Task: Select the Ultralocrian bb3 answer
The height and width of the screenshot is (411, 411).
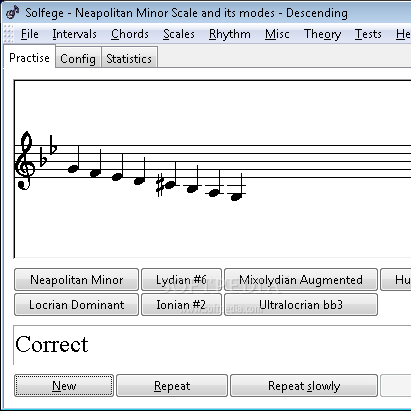Action: [x=301, y=304]
